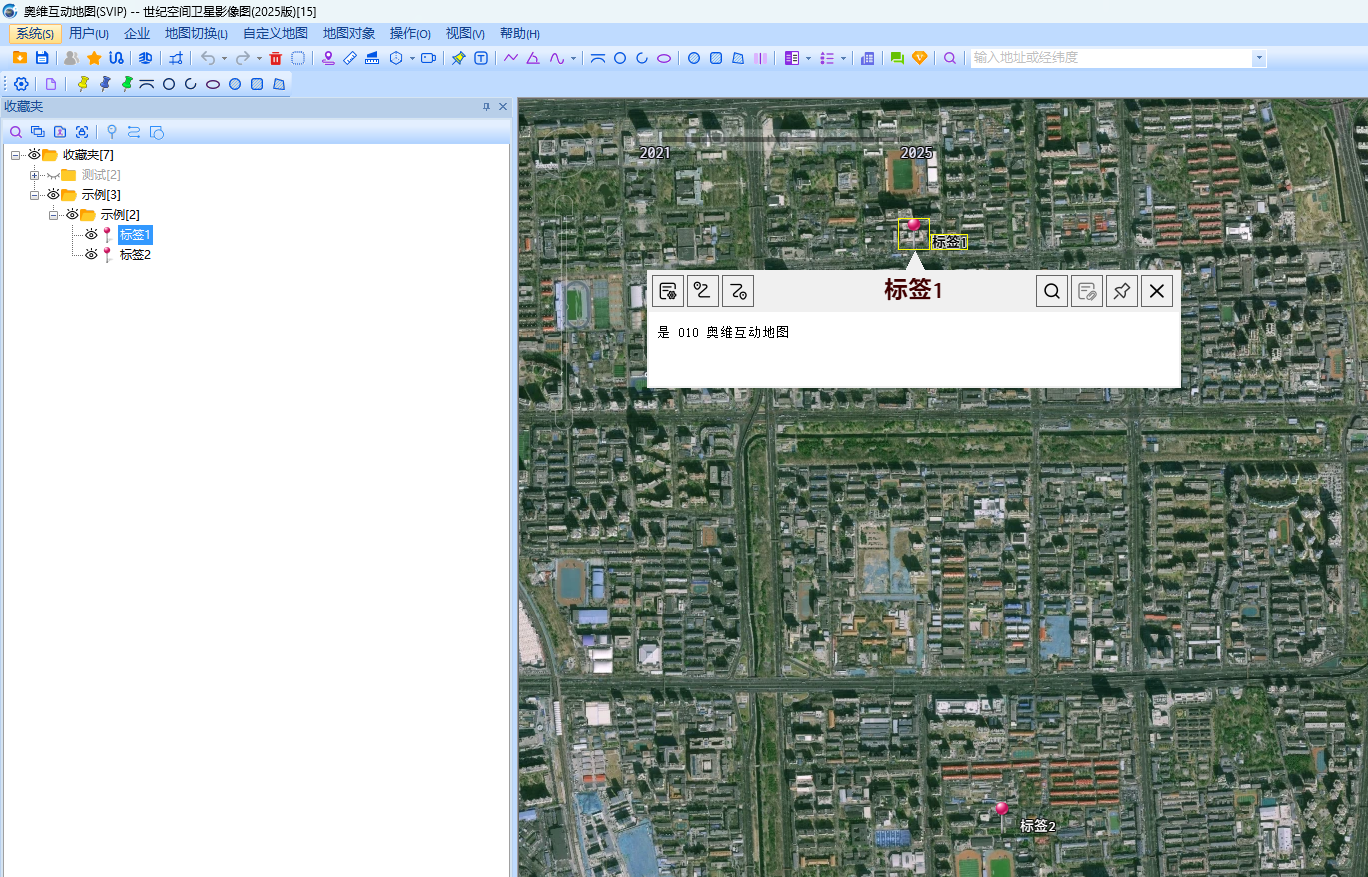Click the gear settings icon in second toolbar
Viewport: 1368px width, 877px height.
(x=21, y=84)
